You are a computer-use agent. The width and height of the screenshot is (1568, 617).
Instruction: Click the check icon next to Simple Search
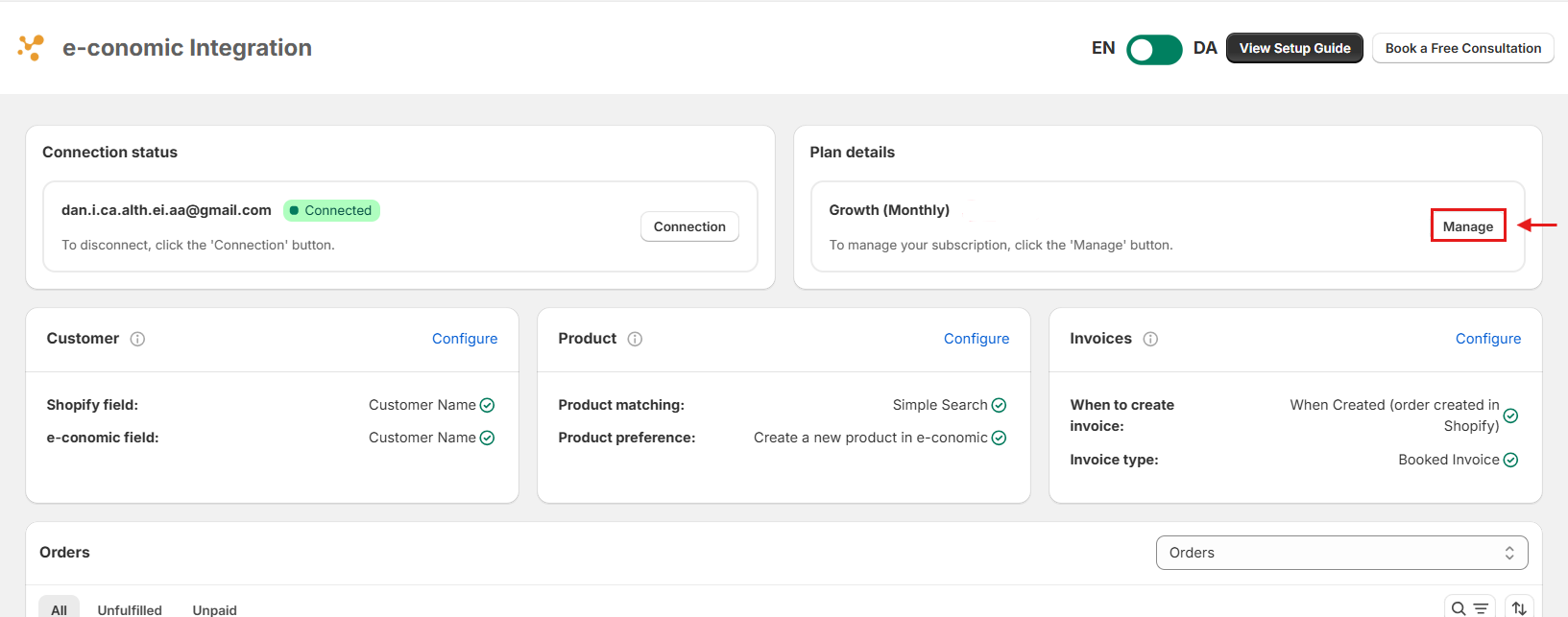coord(999,405)
